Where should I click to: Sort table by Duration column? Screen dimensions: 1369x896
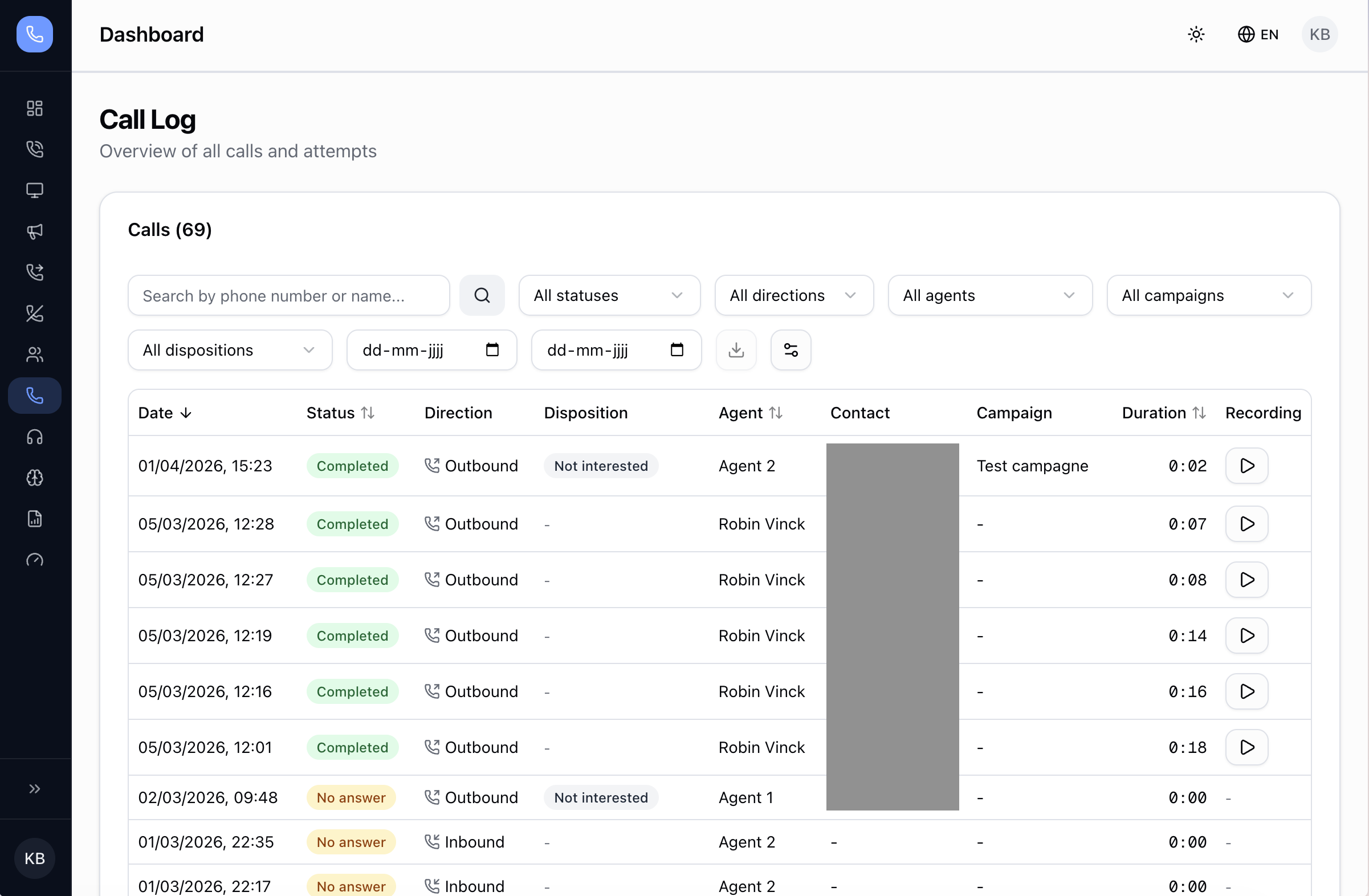1164,413
